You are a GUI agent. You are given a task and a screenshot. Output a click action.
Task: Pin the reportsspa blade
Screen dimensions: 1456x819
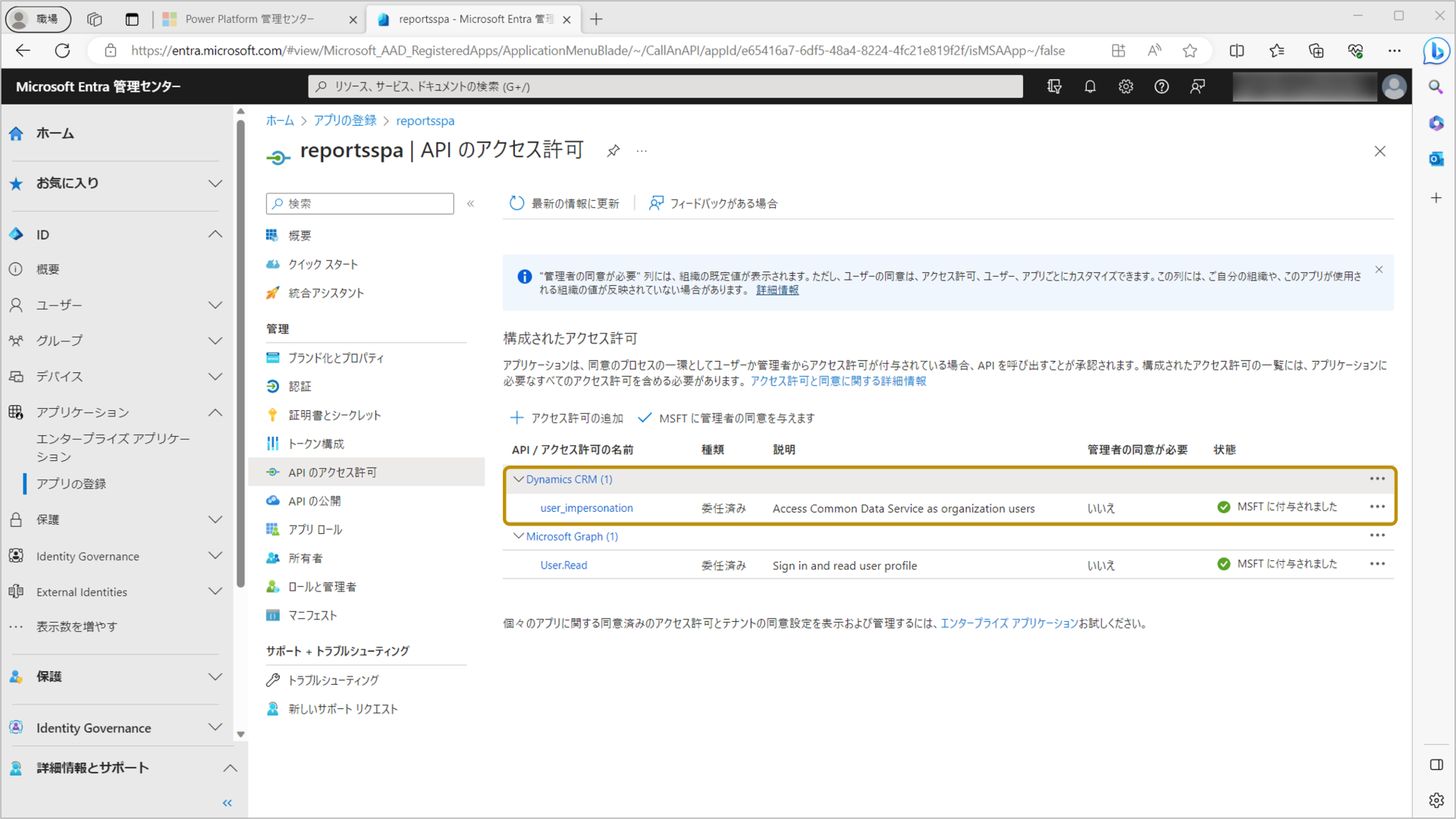pos(613,151)
